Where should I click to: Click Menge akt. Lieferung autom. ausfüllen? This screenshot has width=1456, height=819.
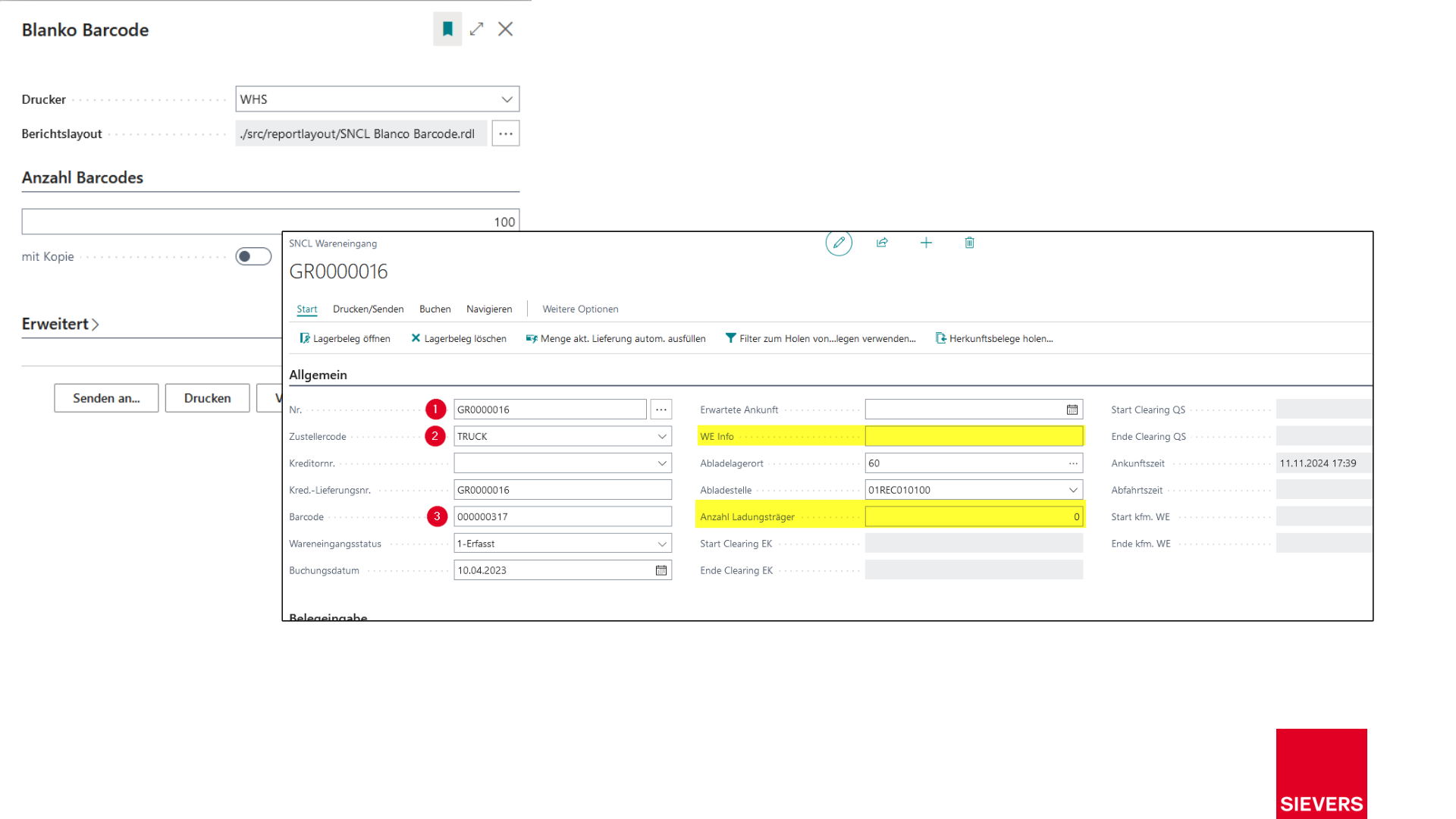click(616, 338)
